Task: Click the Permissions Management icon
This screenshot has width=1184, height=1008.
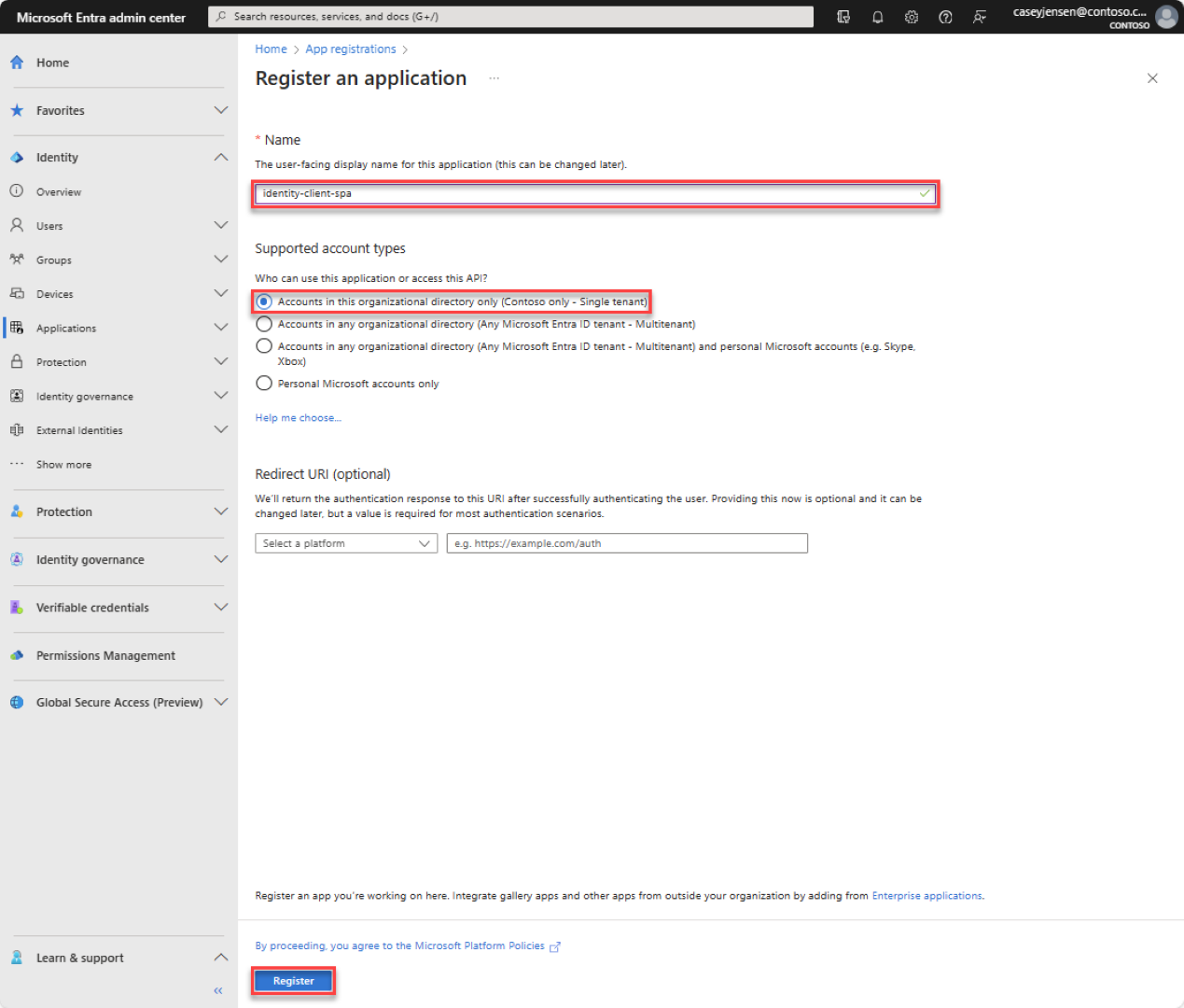Action: 17,655
